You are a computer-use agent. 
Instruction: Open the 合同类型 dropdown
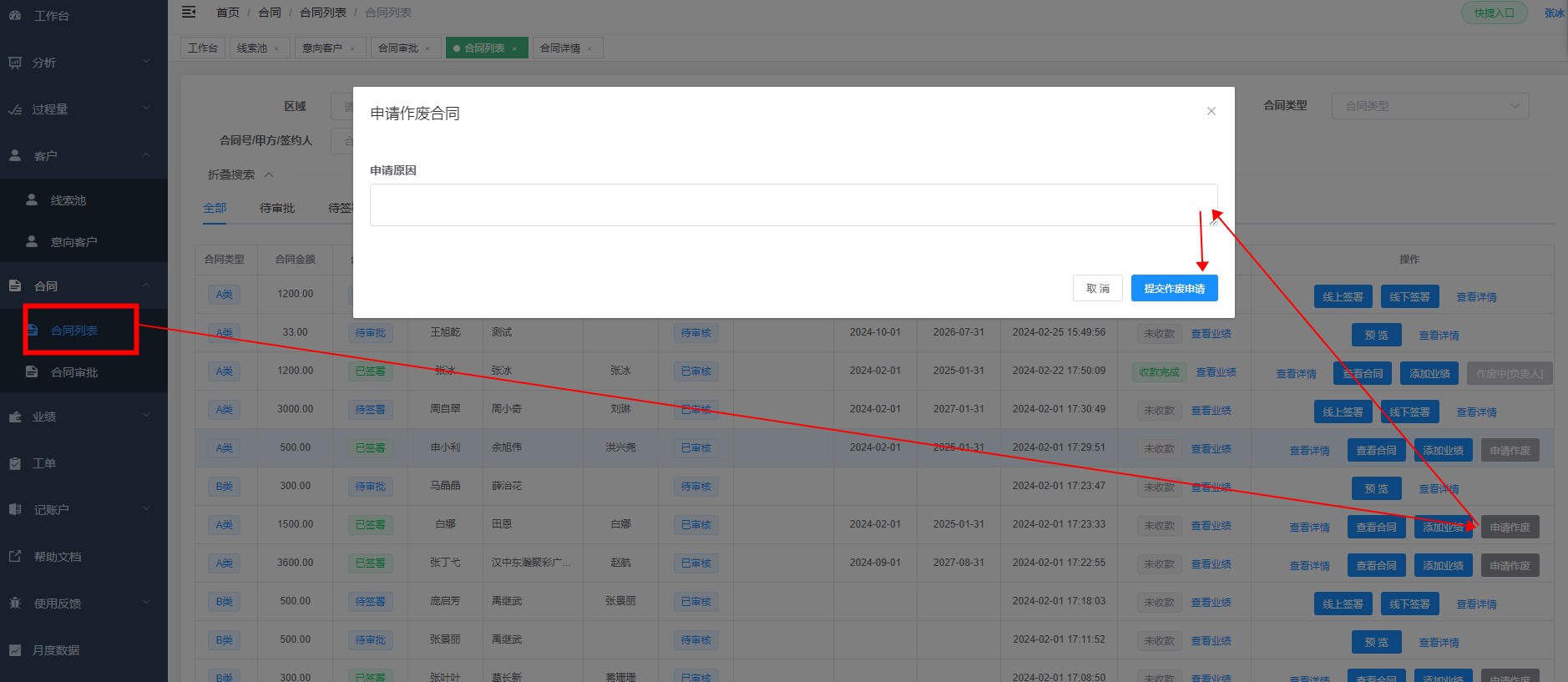(1430, 106)
